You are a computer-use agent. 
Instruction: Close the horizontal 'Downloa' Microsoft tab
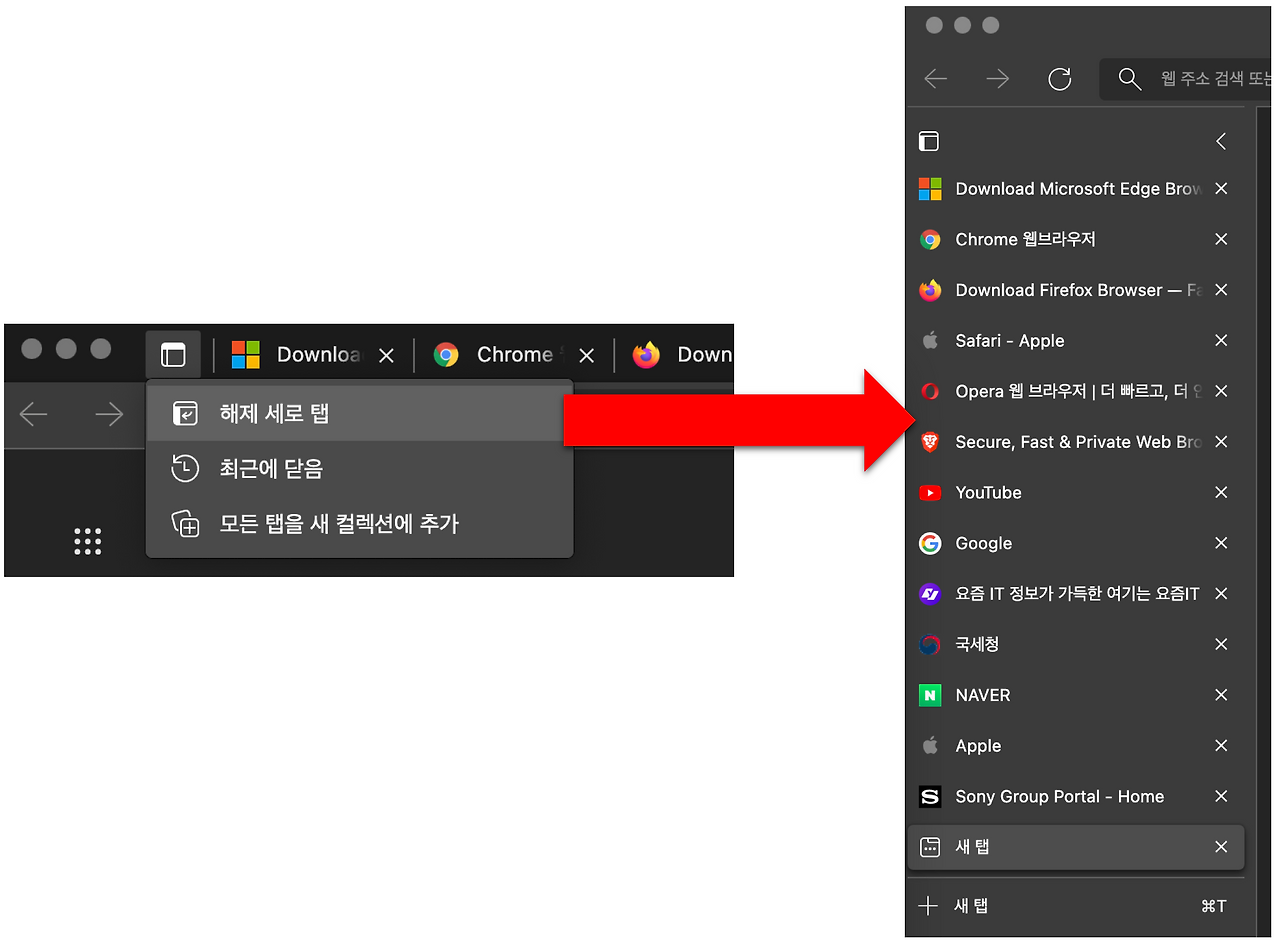[387, 355]
